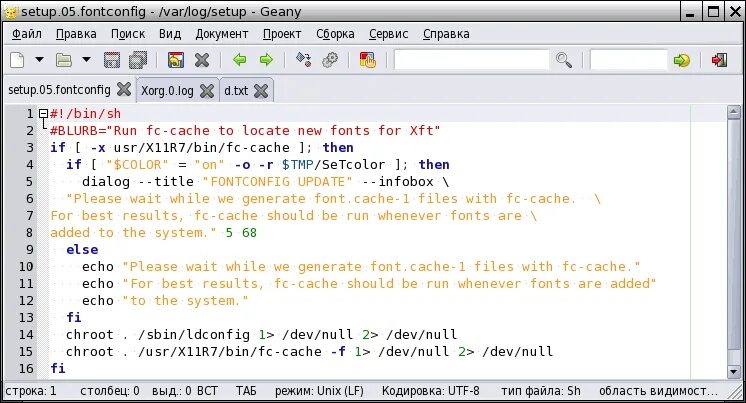Image resolution: width=746 pixels, height=403 pixels.
Task: Click 'тип файла: Sh' in status bar
Action: [x=540, y=391]
